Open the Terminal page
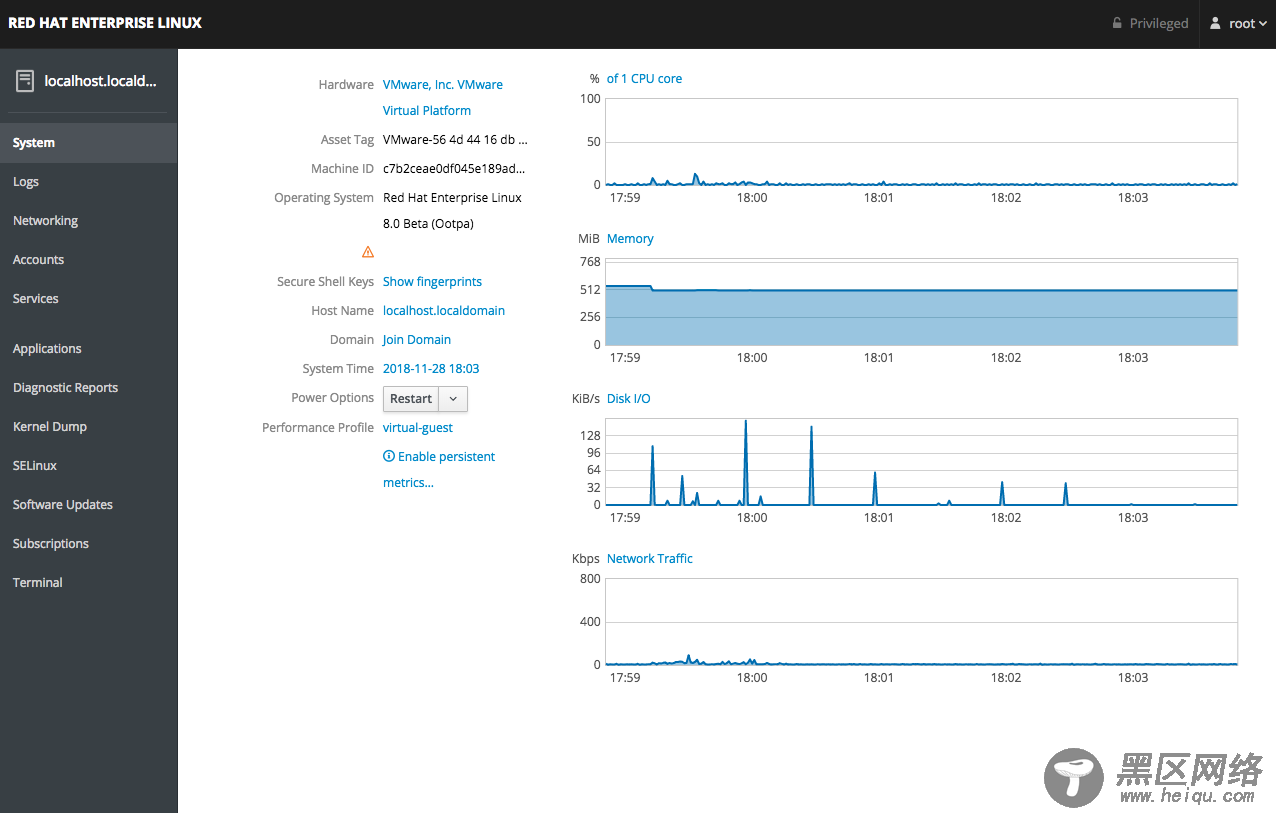This screenshot has height=813, width=1276. (88, 583)
